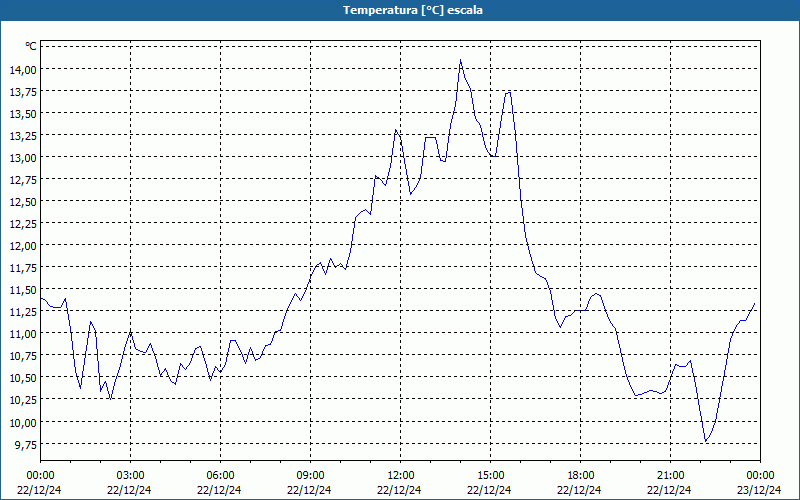Select the 13,75 y-axis value

click(x=23, y=91)
